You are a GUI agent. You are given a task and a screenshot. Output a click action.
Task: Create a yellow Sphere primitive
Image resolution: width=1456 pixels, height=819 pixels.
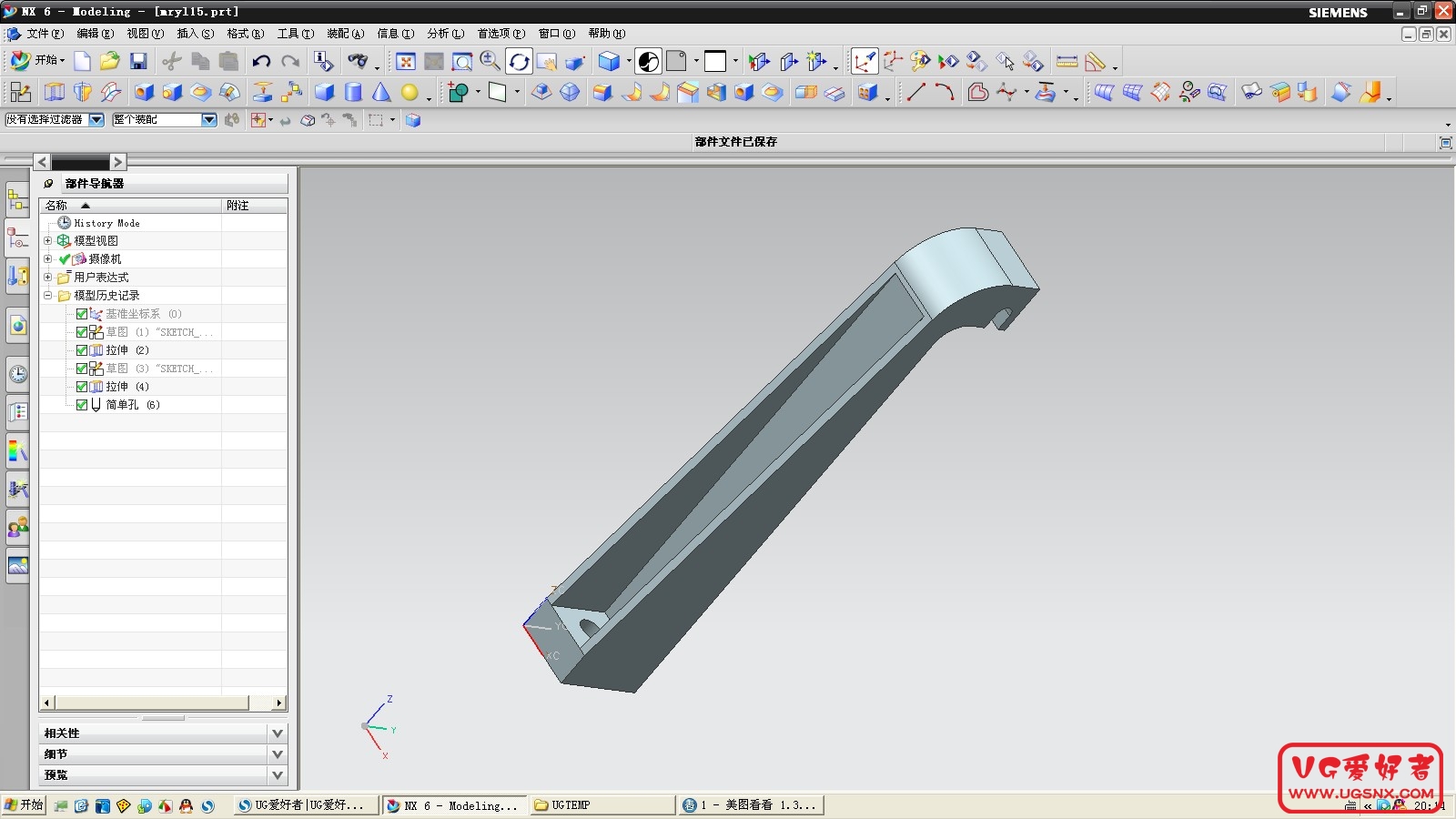pyautogui.click(x=409, y=92)
